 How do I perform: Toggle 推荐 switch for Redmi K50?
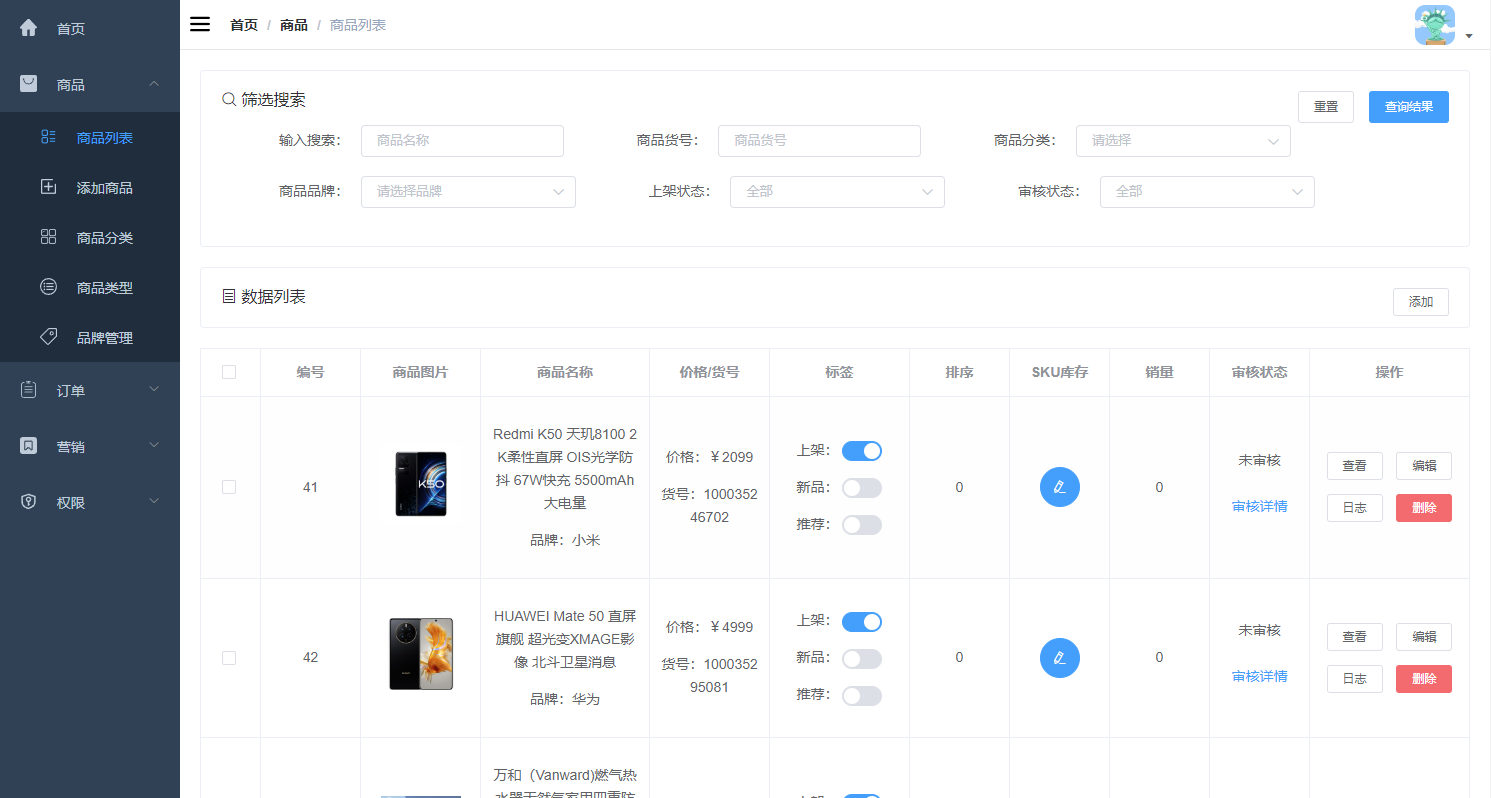(x=862, y=525)
